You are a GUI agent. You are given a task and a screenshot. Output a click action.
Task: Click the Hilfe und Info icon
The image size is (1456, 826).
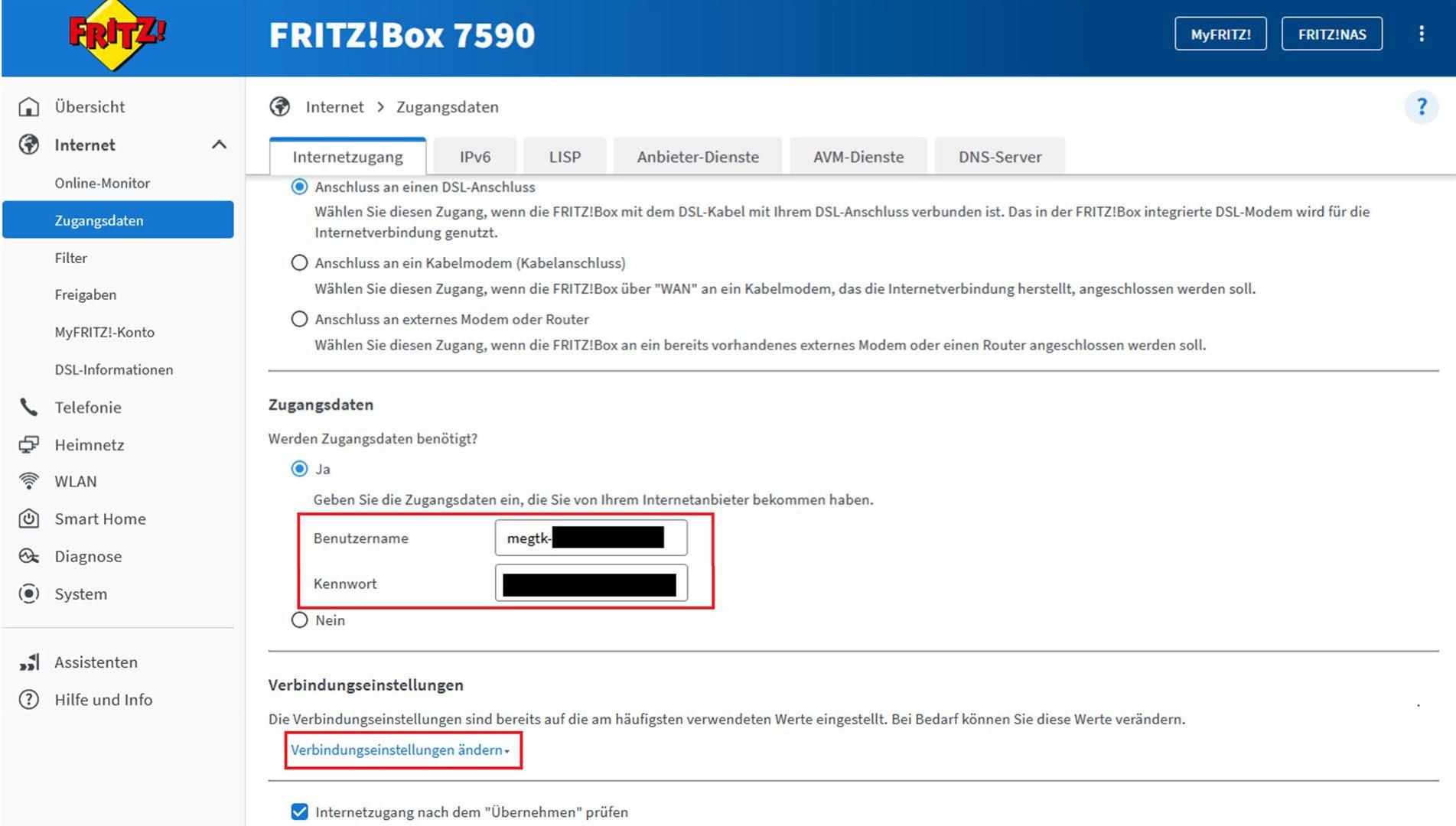tap(29, 700)
